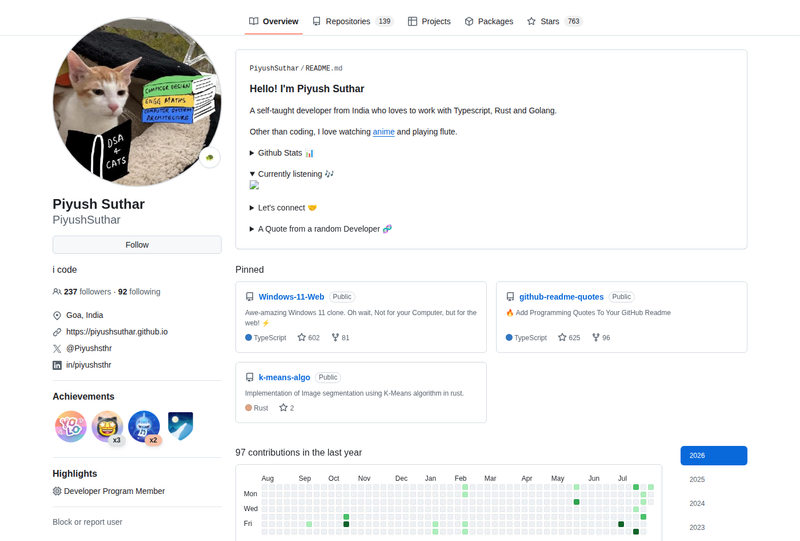This screenshot has width=800, height=541.
Task: Click the repo icon beside Windows-11-Web
Action: [249, 297]
